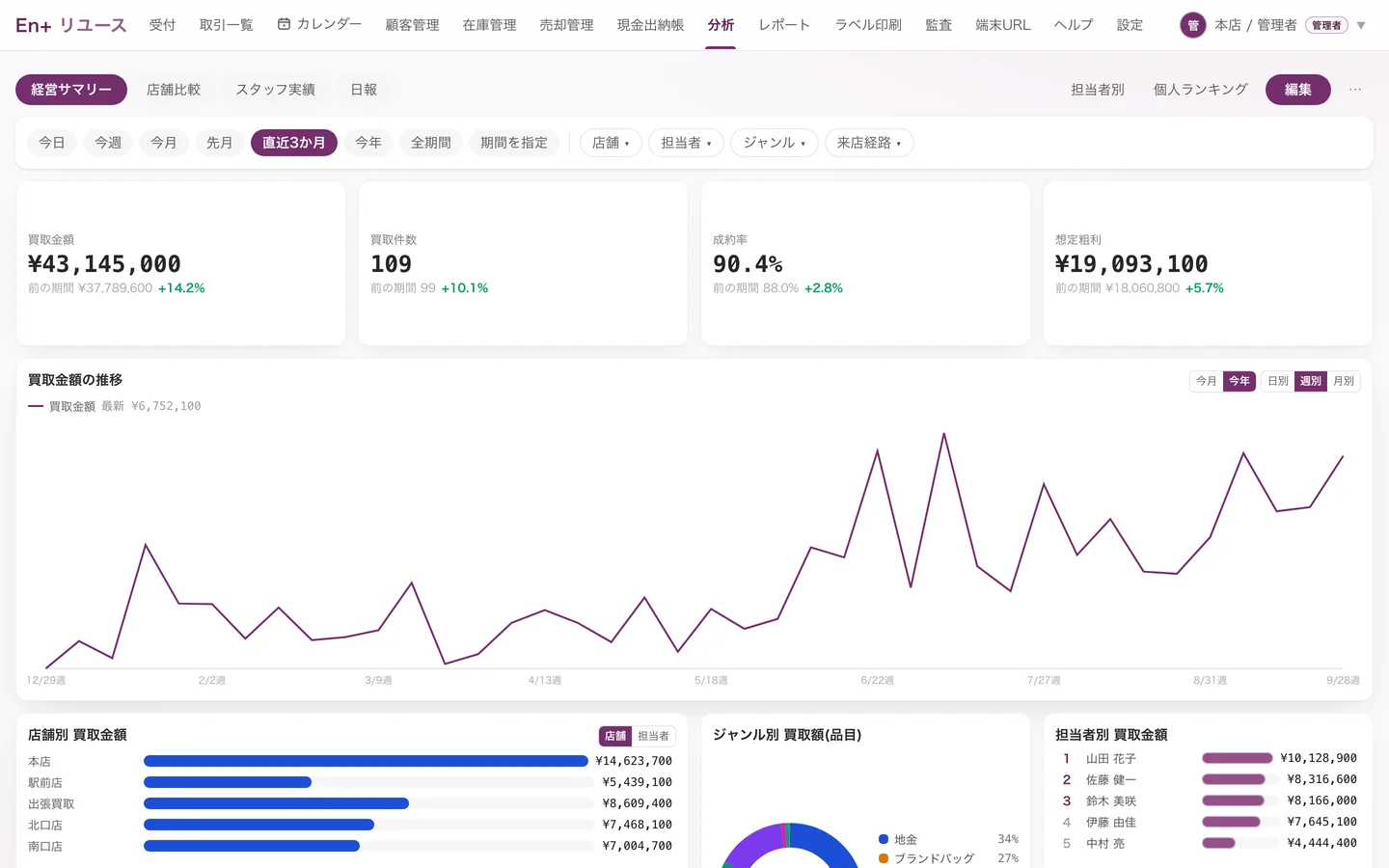Go to 売却管理 page
Viewport: 1389px width, 868px height.
pyautogui.click(x=567, y=25)
